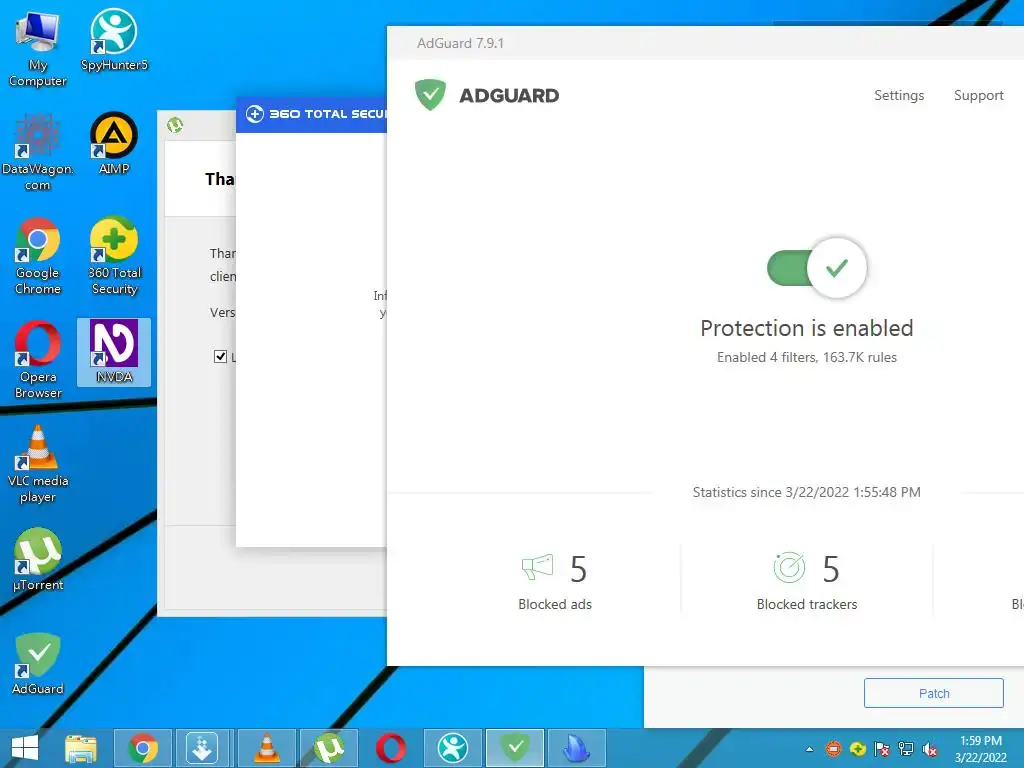Switch to SpyHunter in the taskbar
This screenshot has height=768, width=1024.
pos(453,748)
